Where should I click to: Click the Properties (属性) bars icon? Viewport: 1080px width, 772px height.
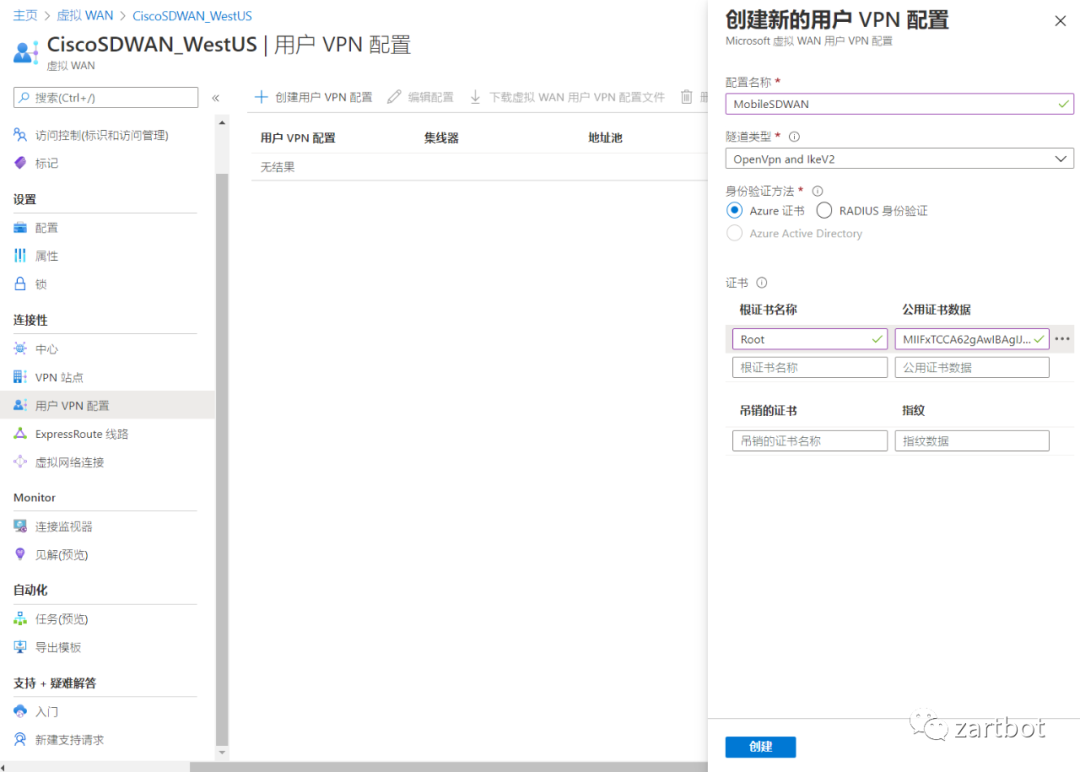coord(20,255)
